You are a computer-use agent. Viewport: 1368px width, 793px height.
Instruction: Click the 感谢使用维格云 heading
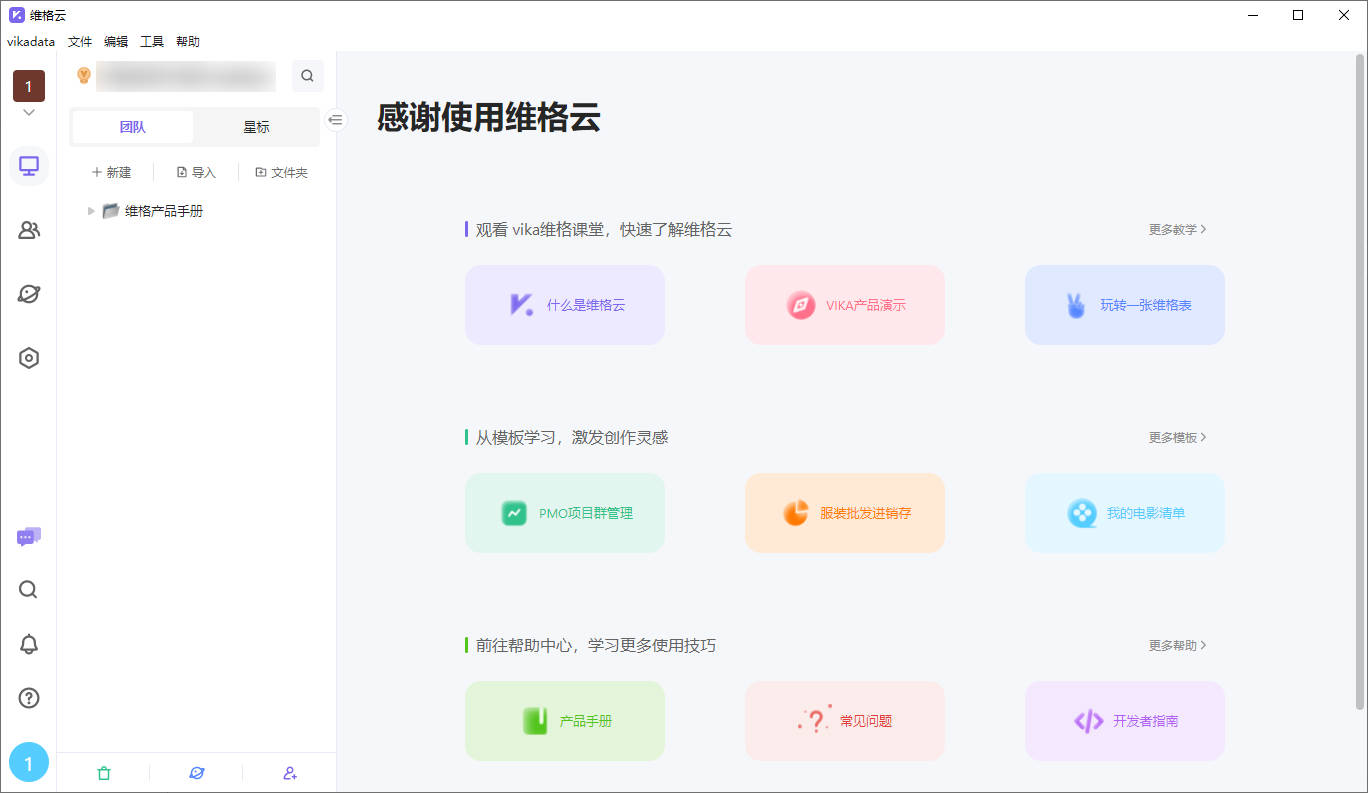489,117
